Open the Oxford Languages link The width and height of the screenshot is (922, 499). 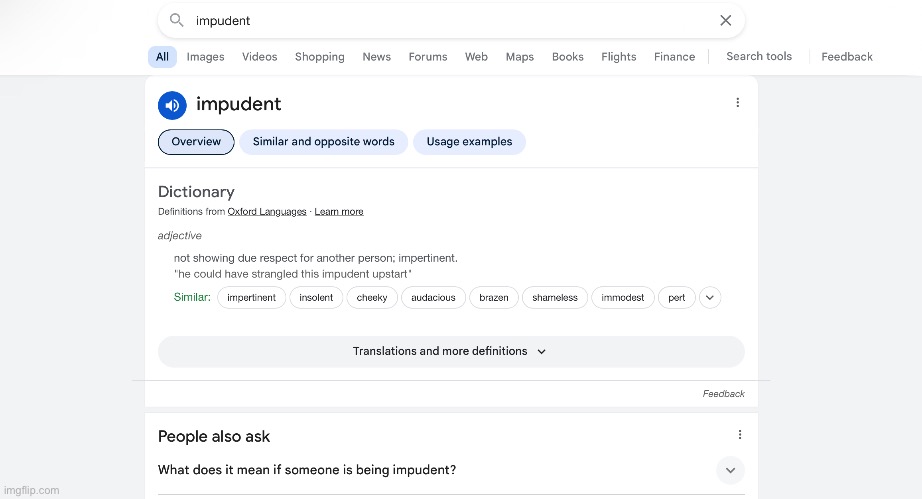268,212
